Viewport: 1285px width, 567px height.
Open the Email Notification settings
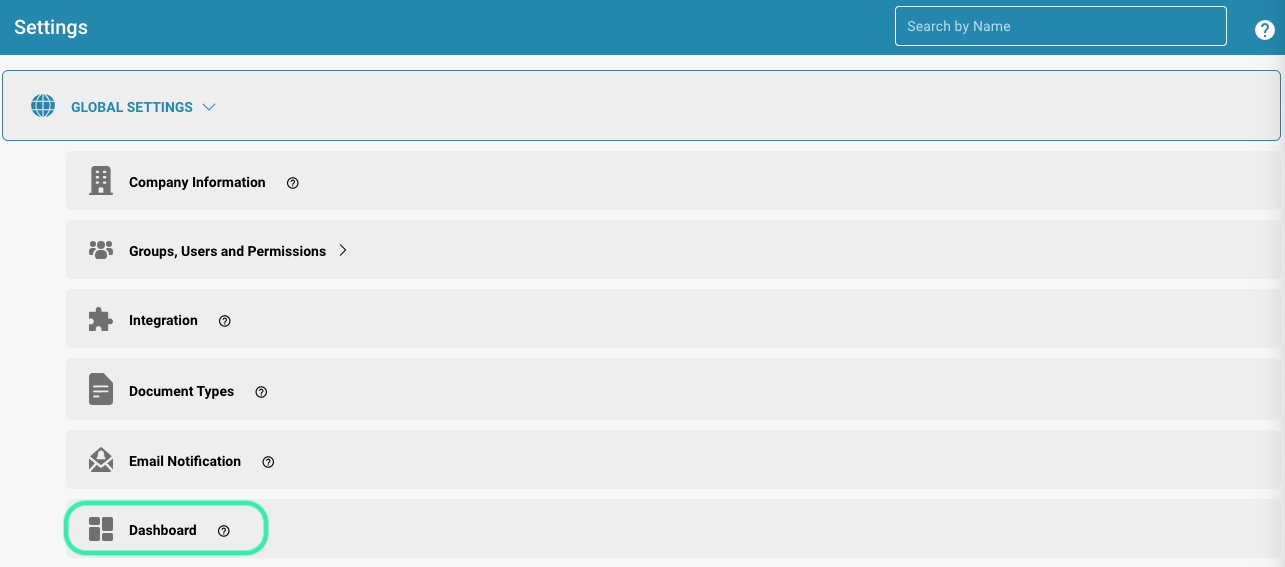click(x=185, y=461)
